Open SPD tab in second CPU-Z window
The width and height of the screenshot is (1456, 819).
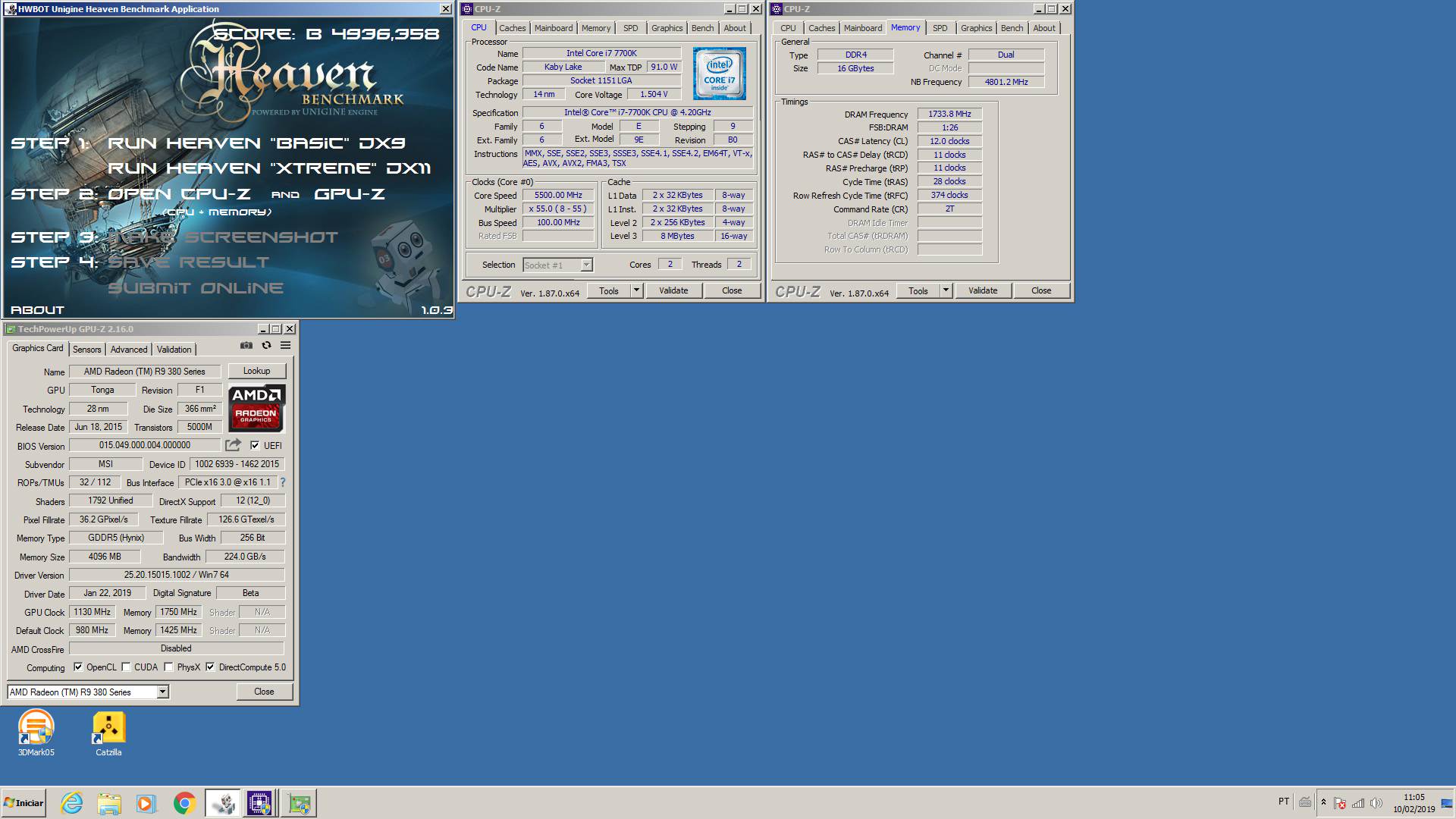[940, 28]
